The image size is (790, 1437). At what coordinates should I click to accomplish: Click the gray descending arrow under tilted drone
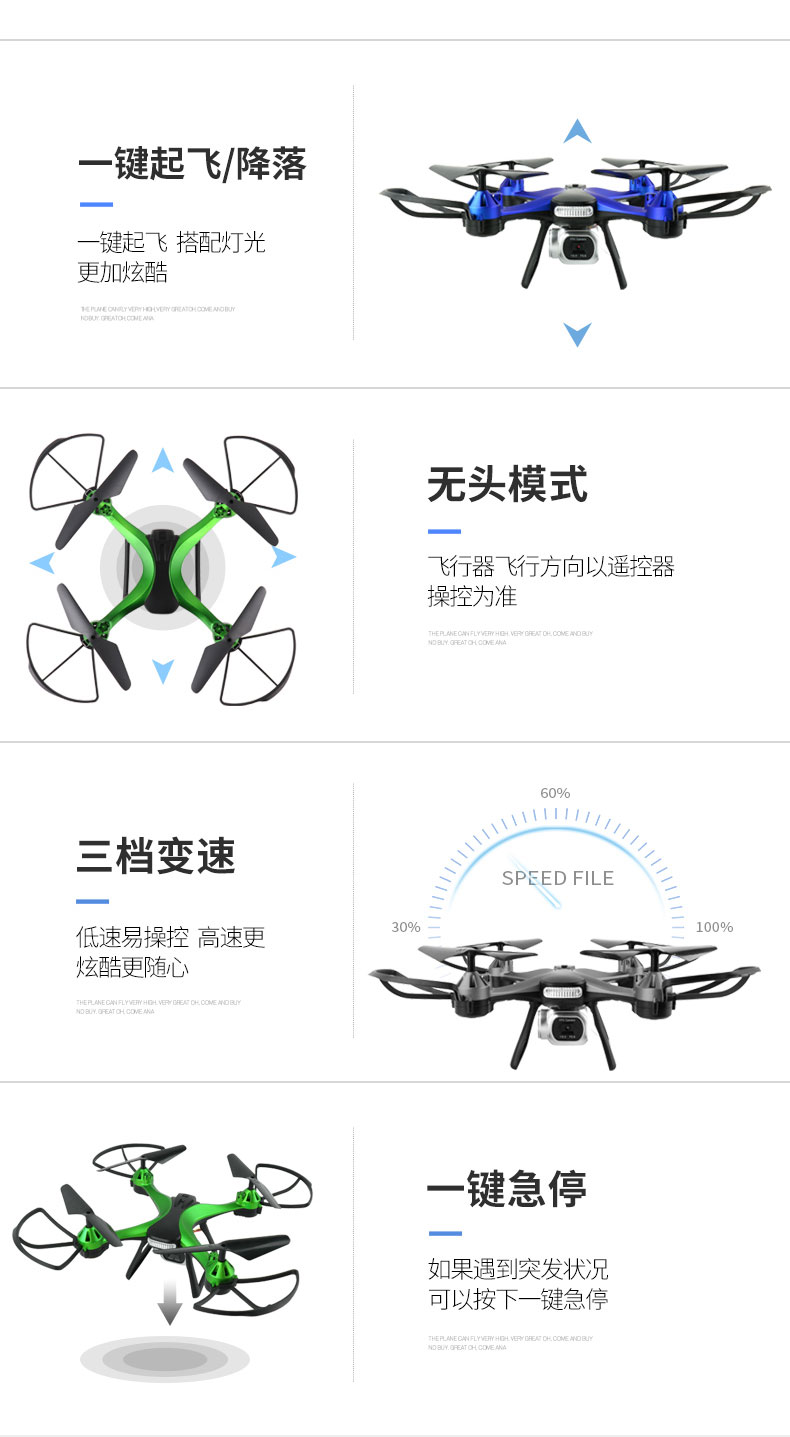pos(170,1299)
